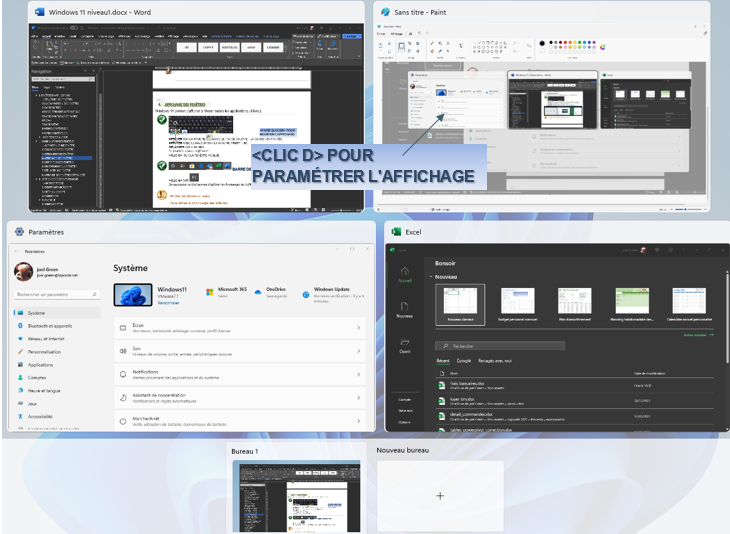730x534 pixels.
Task: Click the Son speaker icon in Paramètres
Action: point(123,351)
